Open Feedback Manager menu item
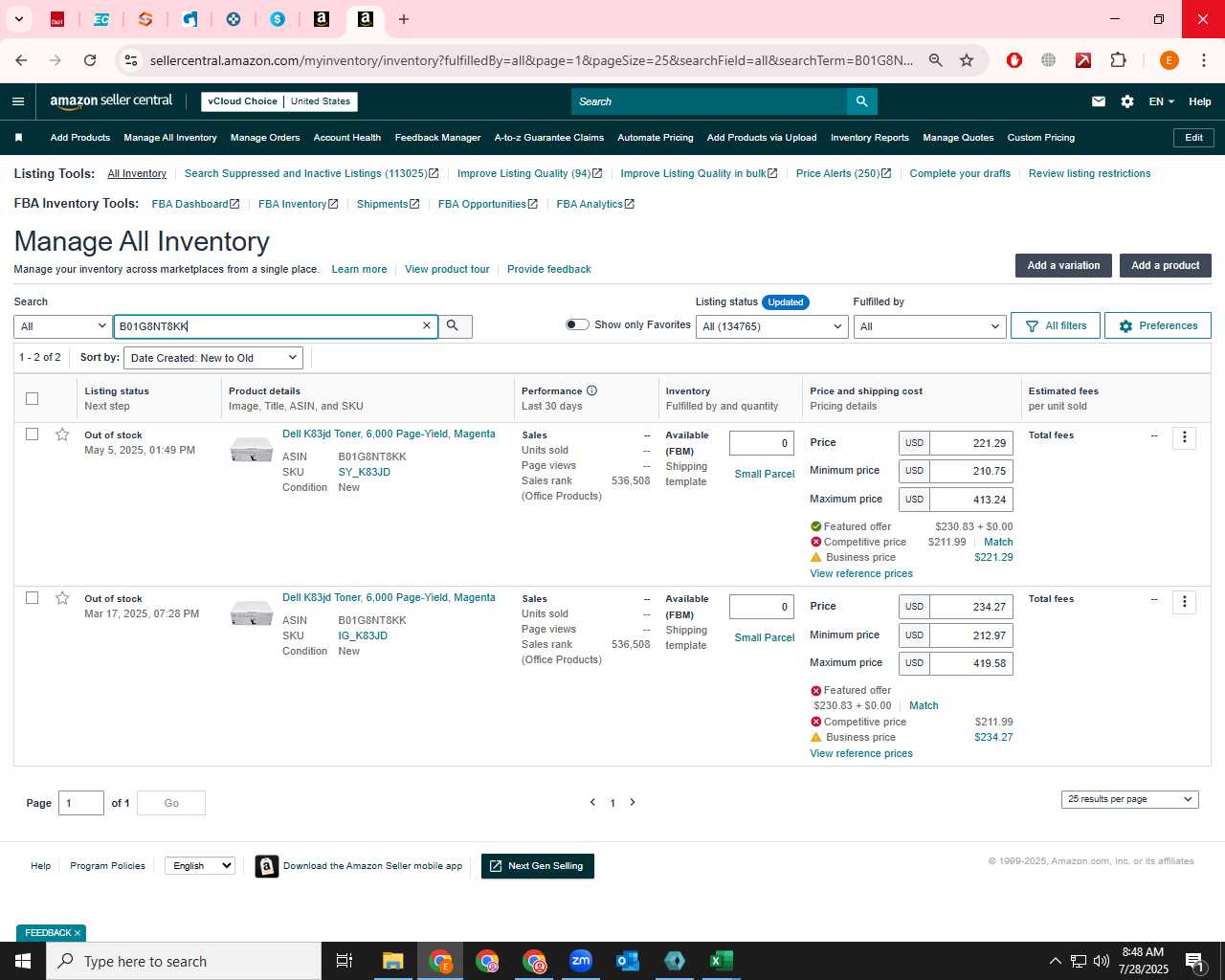1225x980 pixels. (x=438, y=138)
